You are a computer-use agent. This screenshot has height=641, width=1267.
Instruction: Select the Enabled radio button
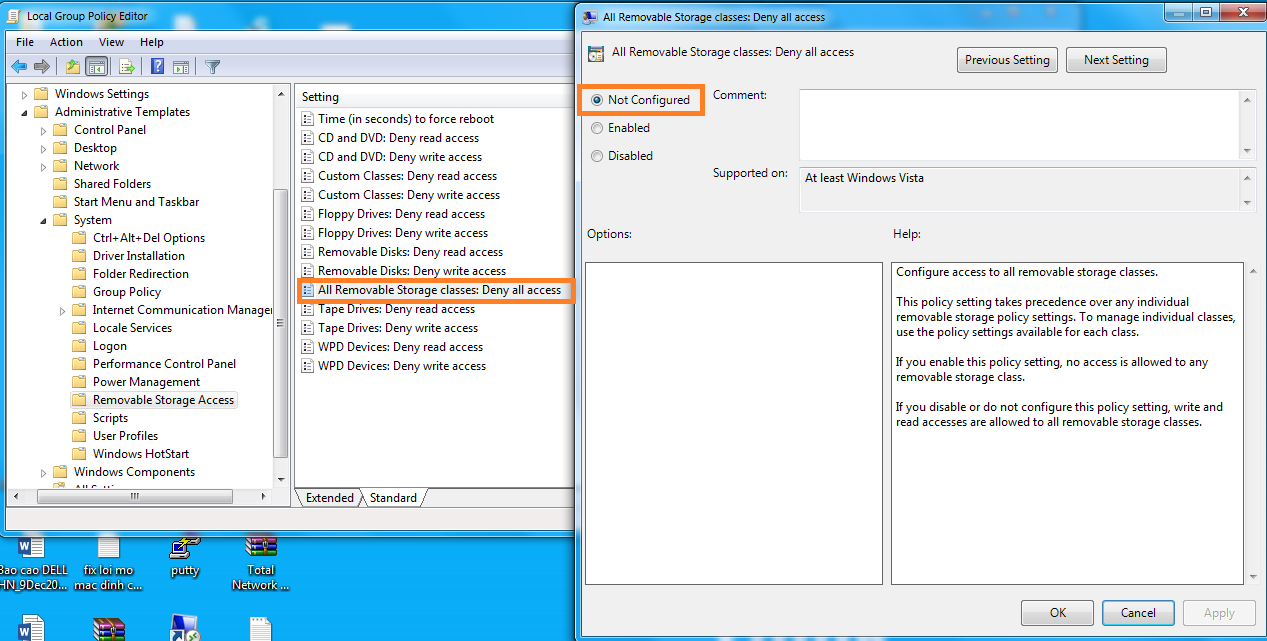[597, 128]
